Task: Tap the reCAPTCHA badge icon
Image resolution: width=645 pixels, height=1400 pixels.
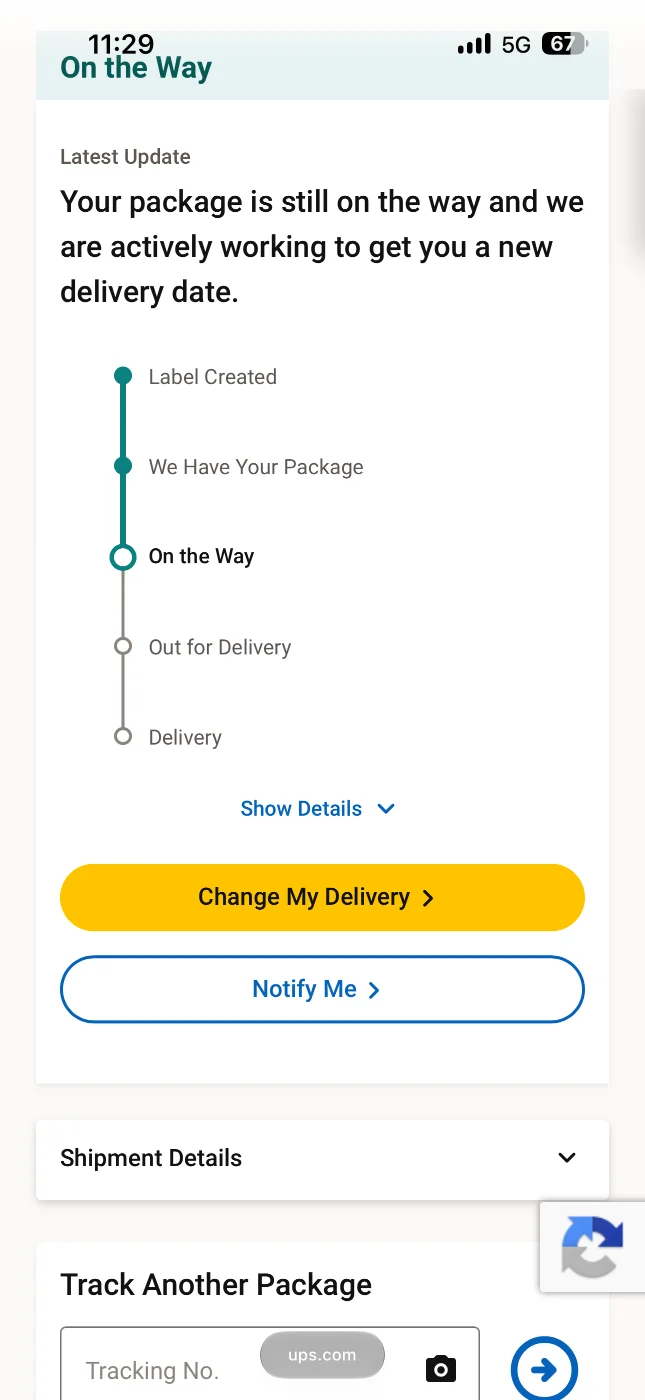Action: tap(592, 1246)
